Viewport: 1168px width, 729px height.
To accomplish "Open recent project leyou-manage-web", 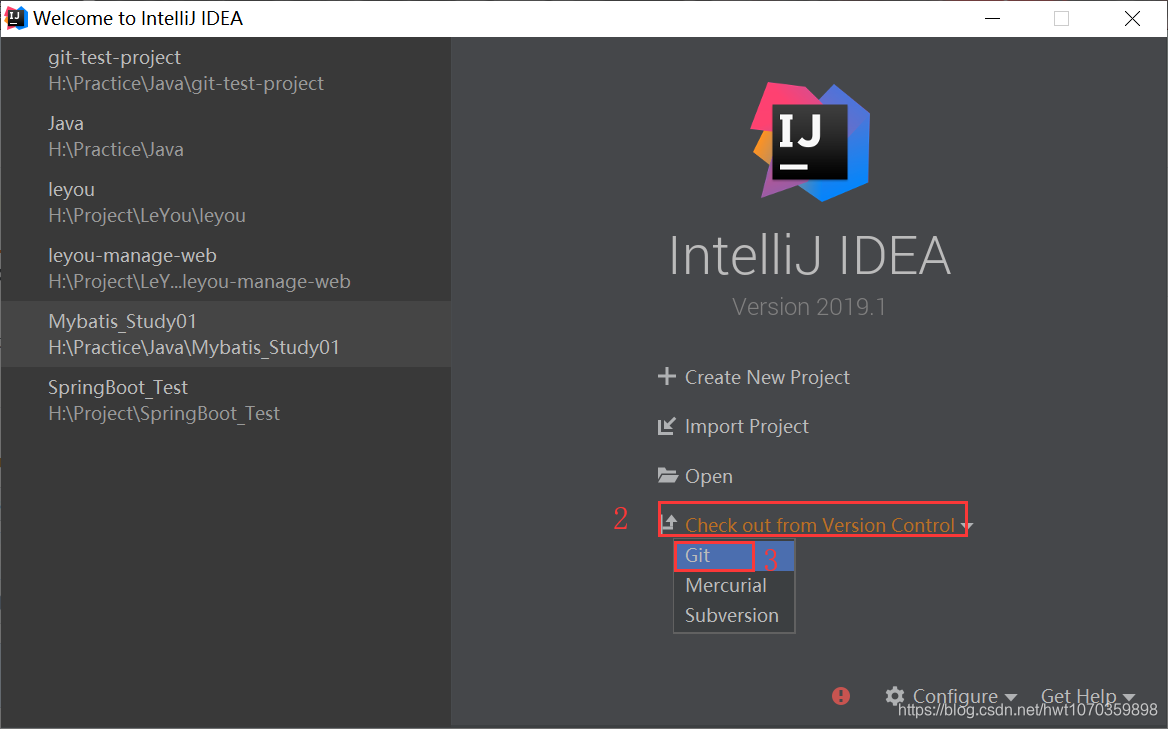I will [x=226, y=268].
